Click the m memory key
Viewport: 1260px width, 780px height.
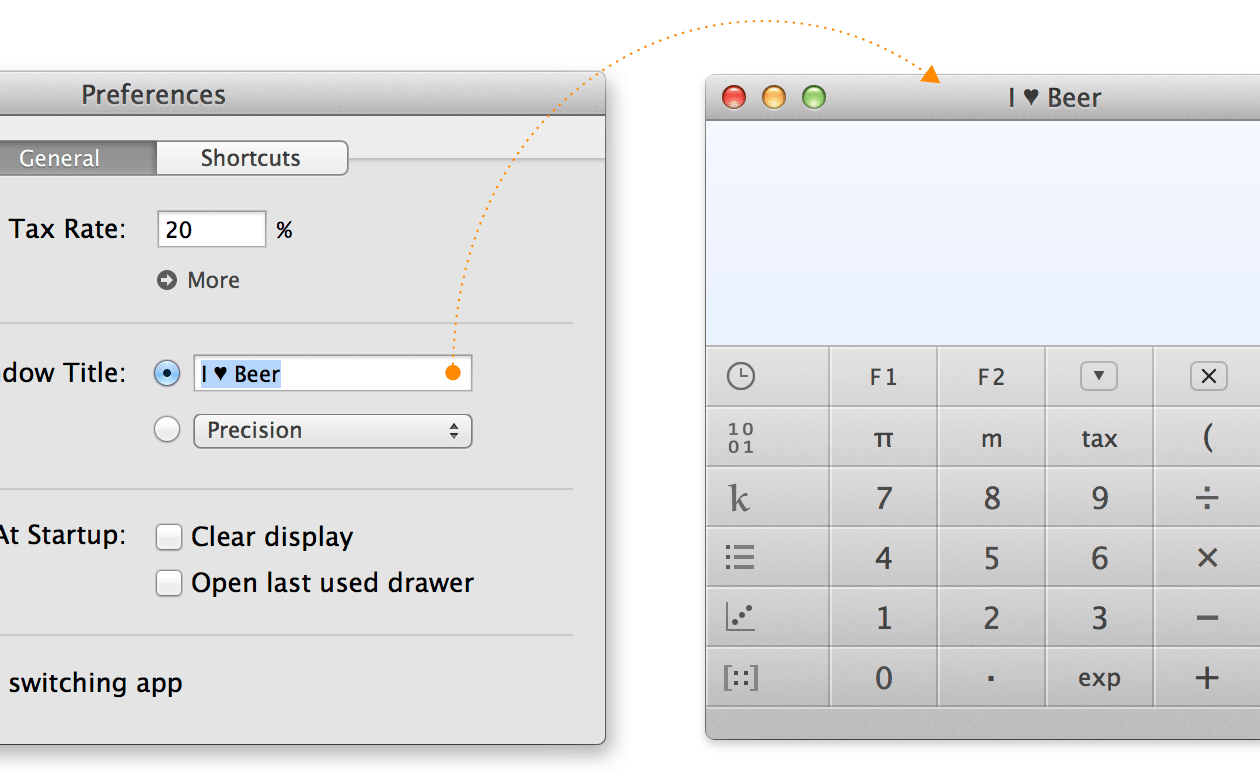pyautogui.click(x=991, y=438)
